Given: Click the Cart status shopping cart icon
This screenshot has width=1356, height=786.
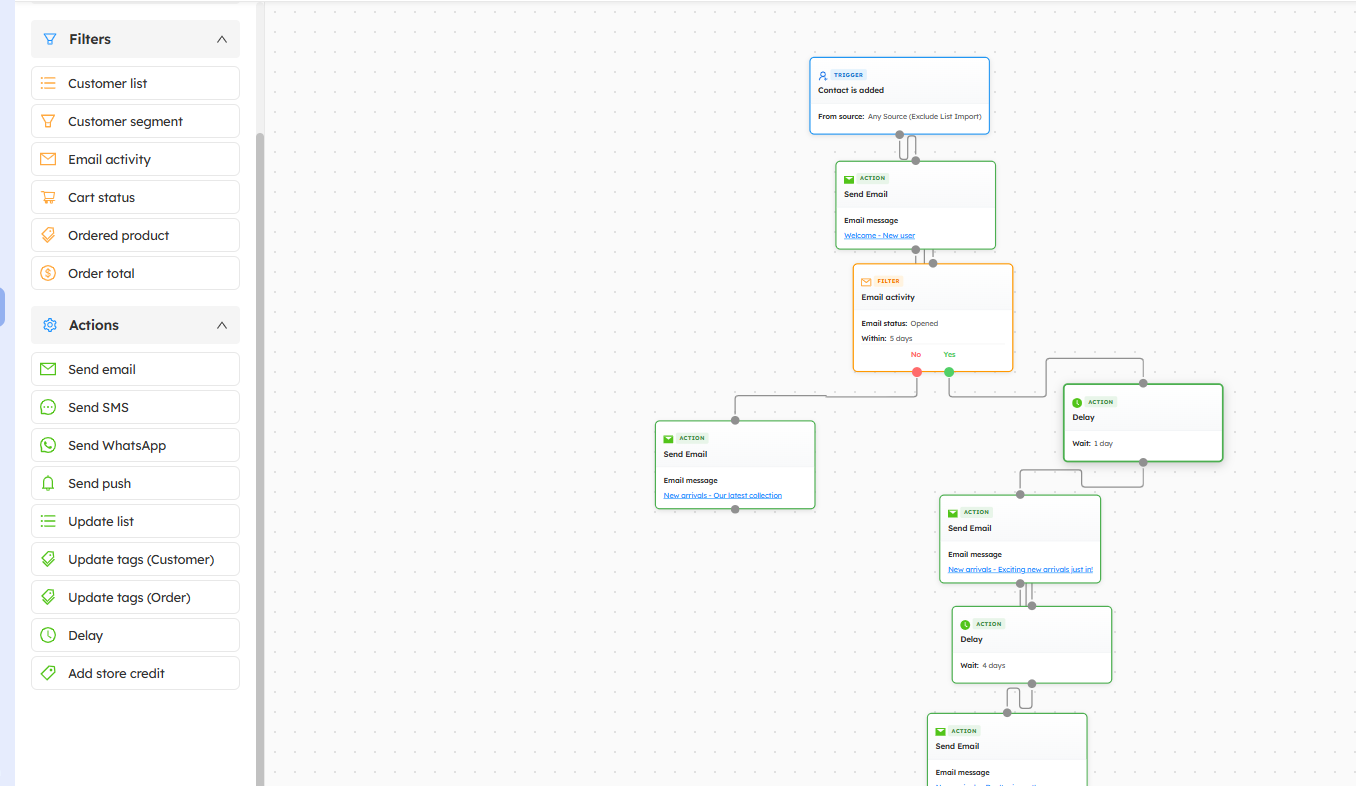Looking at the screenshot, I should (x=48, y=197).
